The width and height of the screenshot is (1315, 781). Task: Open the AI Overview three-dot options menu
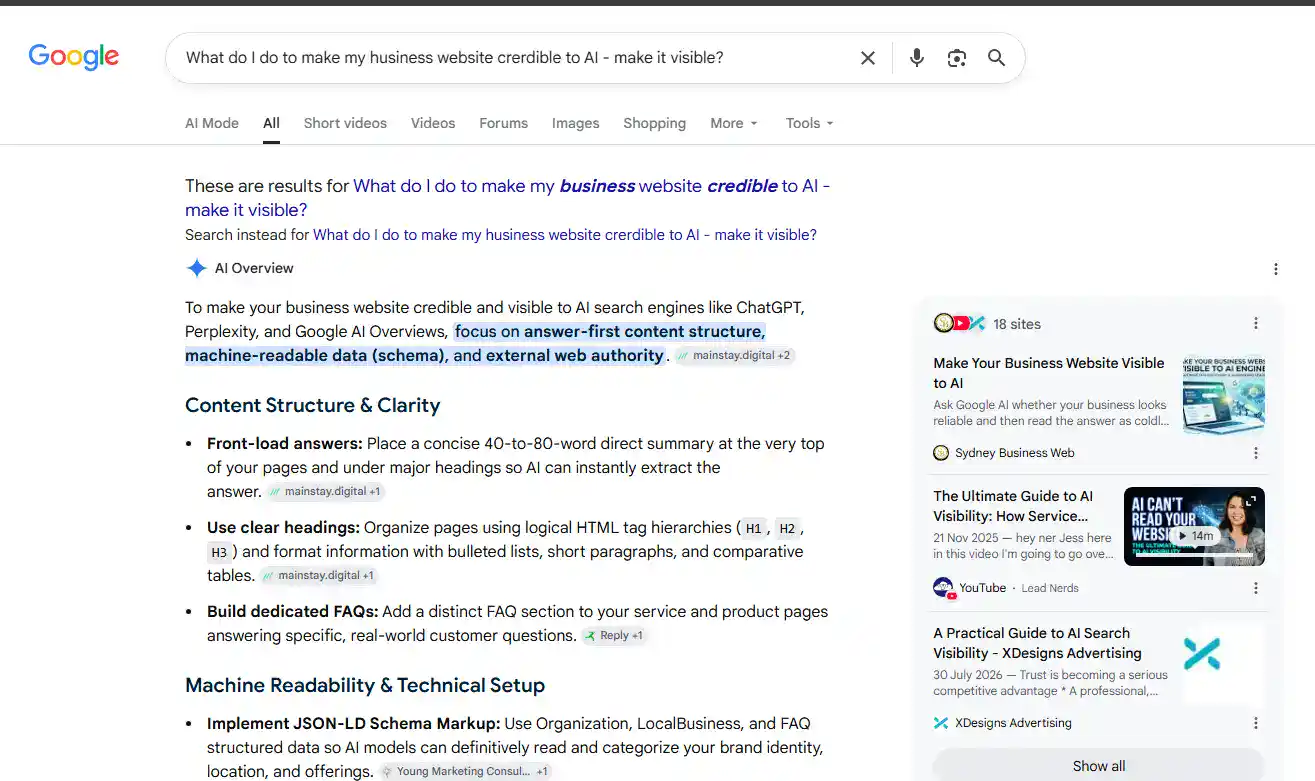pos(1276,269)
